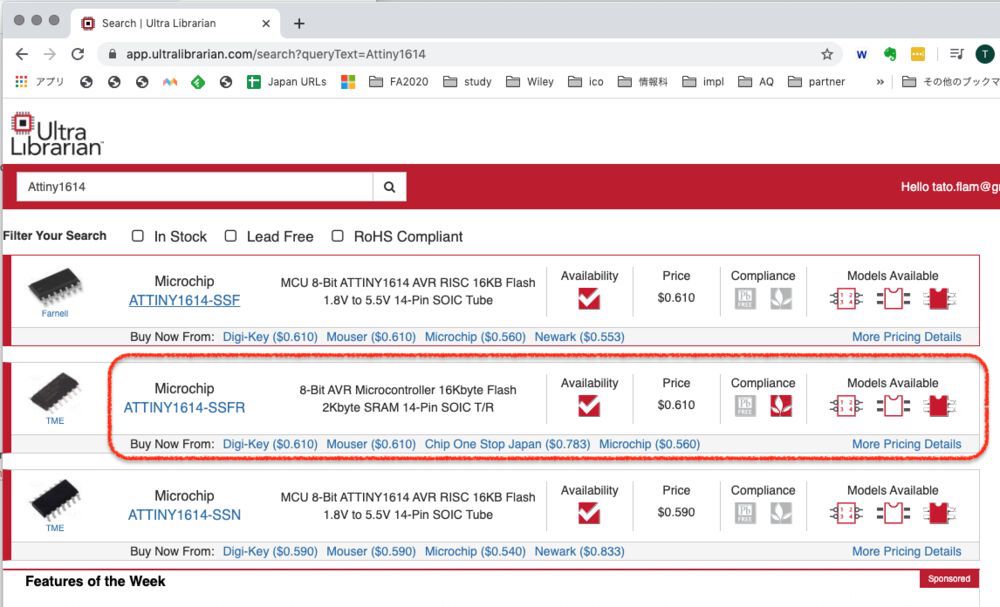Image resolution: width=1000 pixels, height=607 pixels.
Task: Click the green diamond bookmark icon
Action: [198, 82]
